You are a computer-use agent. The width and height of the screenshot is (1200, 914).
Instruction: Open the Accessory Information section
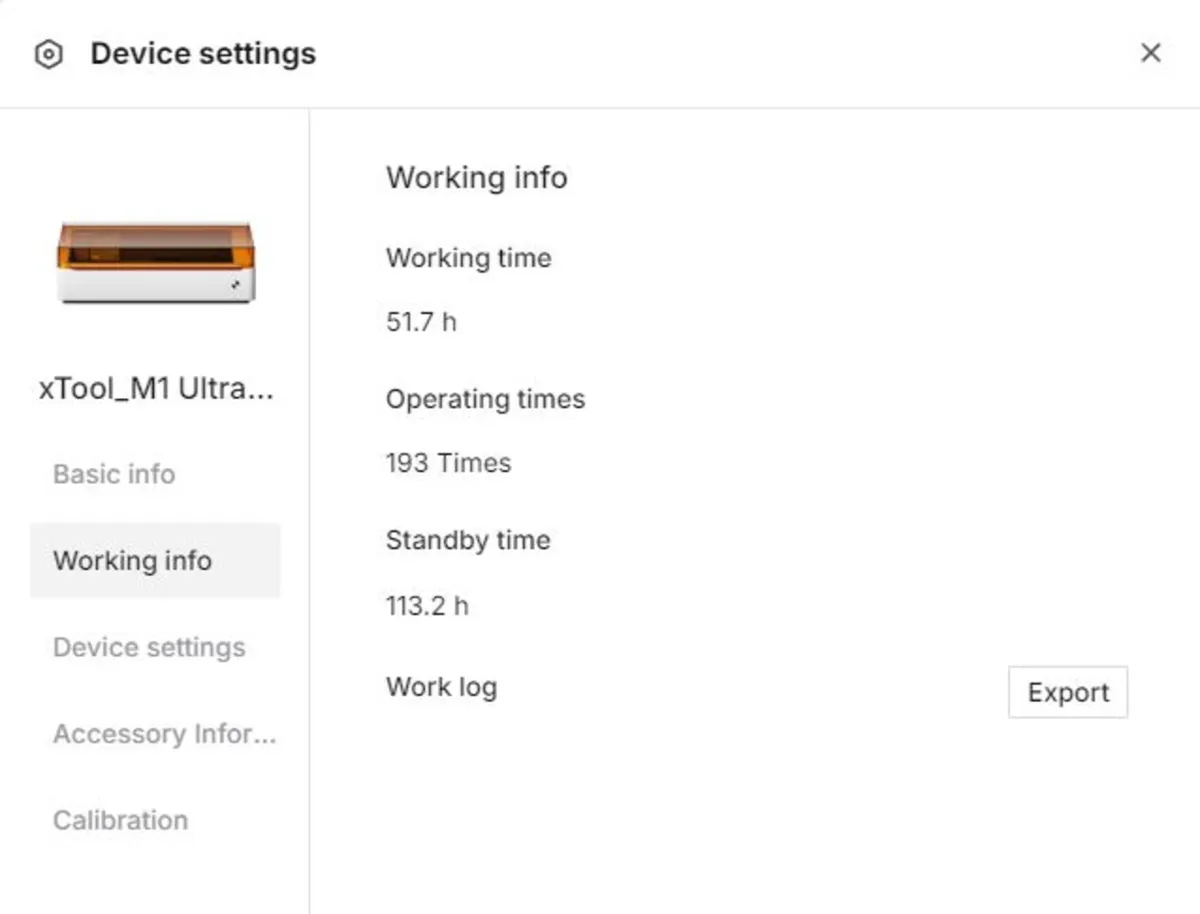[x=164, y=734]
